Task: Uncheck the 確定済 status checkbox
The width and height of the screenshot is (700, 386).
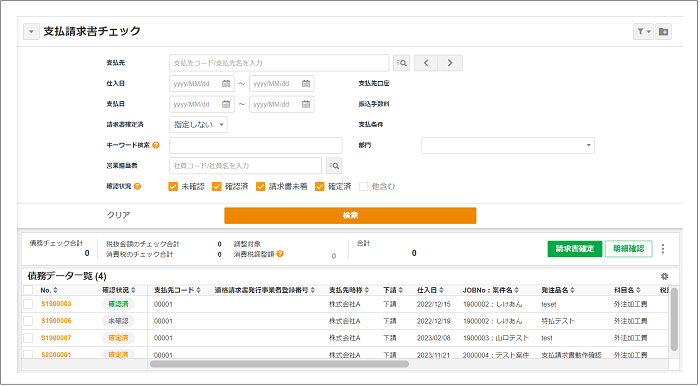Action: [320, 187]
